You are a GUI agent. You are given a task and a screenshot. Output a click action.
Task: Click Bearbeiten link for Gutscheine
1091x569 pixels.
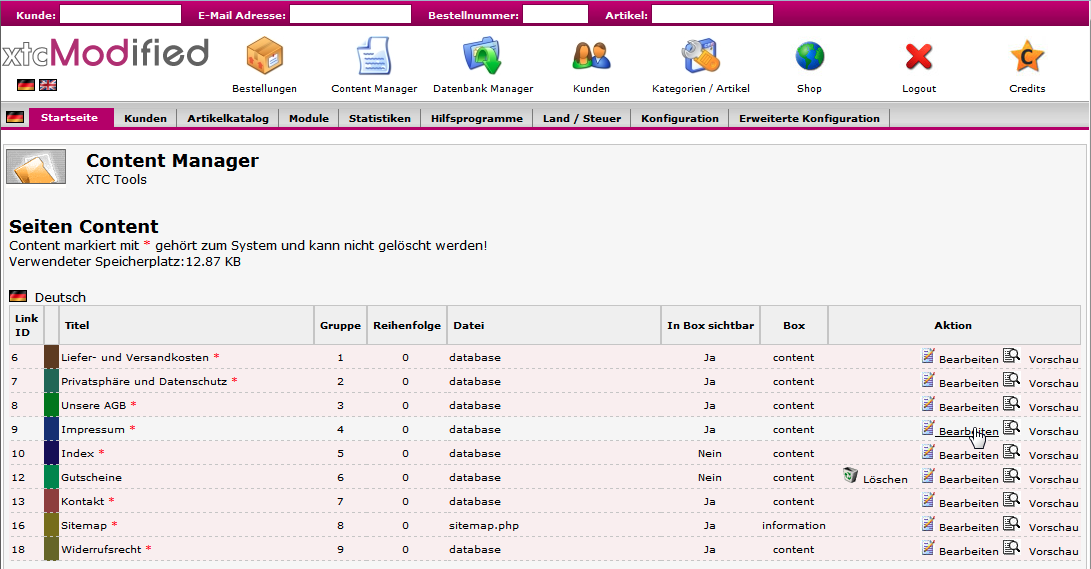pyautogui.click(x=969, y=479)
